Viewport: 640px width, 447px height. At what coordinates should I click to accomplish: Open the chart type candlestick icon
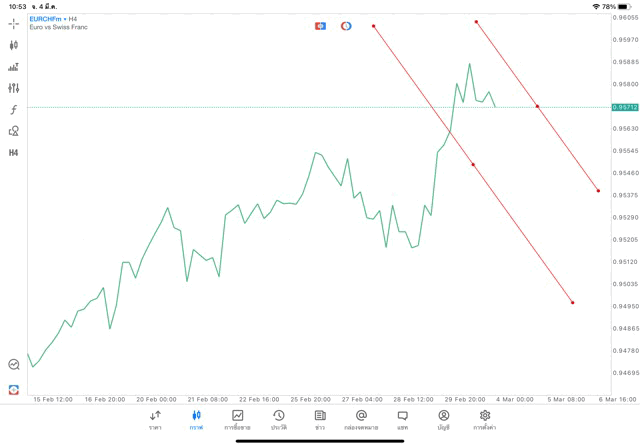click(13, 45)
